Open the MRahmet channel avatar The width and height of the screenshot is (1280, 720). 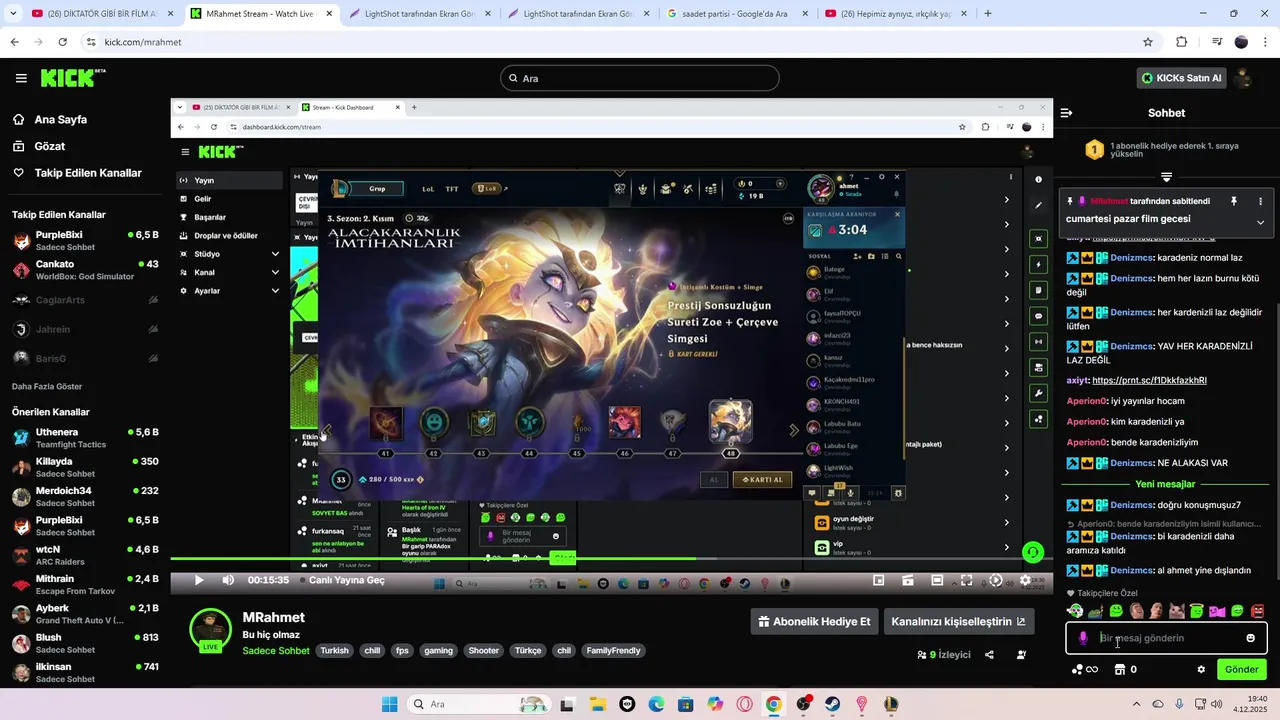pyautogui.click(x=211, y=629)
